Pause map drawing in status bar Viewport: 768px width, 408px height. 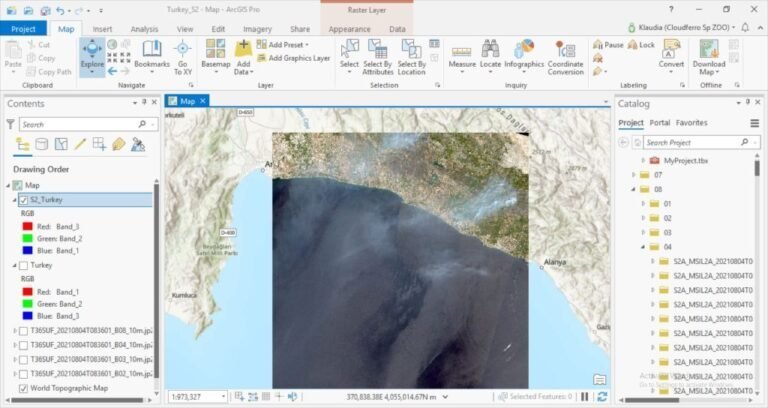tap(585, 396)
